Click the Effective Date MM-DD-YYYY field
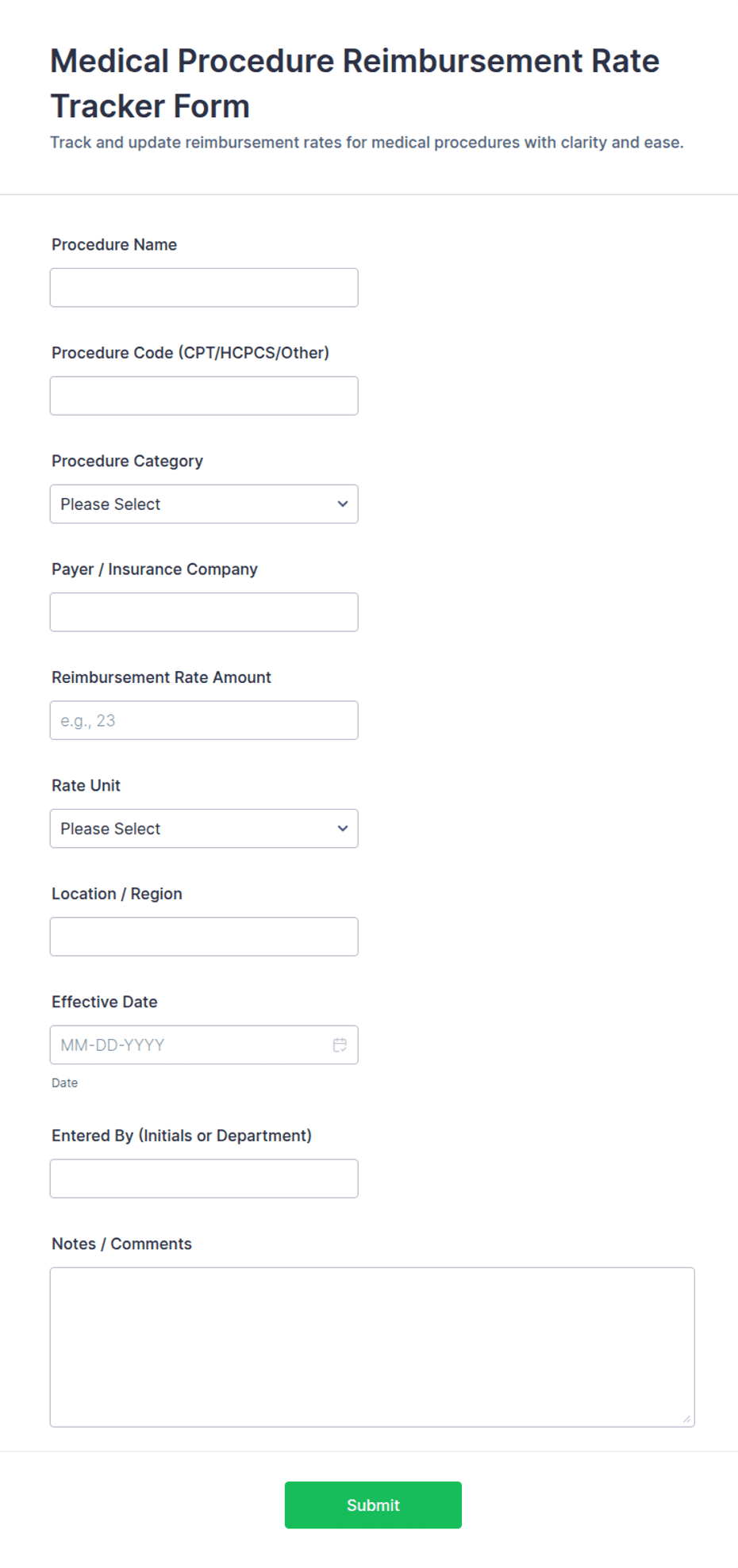Image resolution: width=738 pixels, height=1568 pixels. tap(204, 1045)
